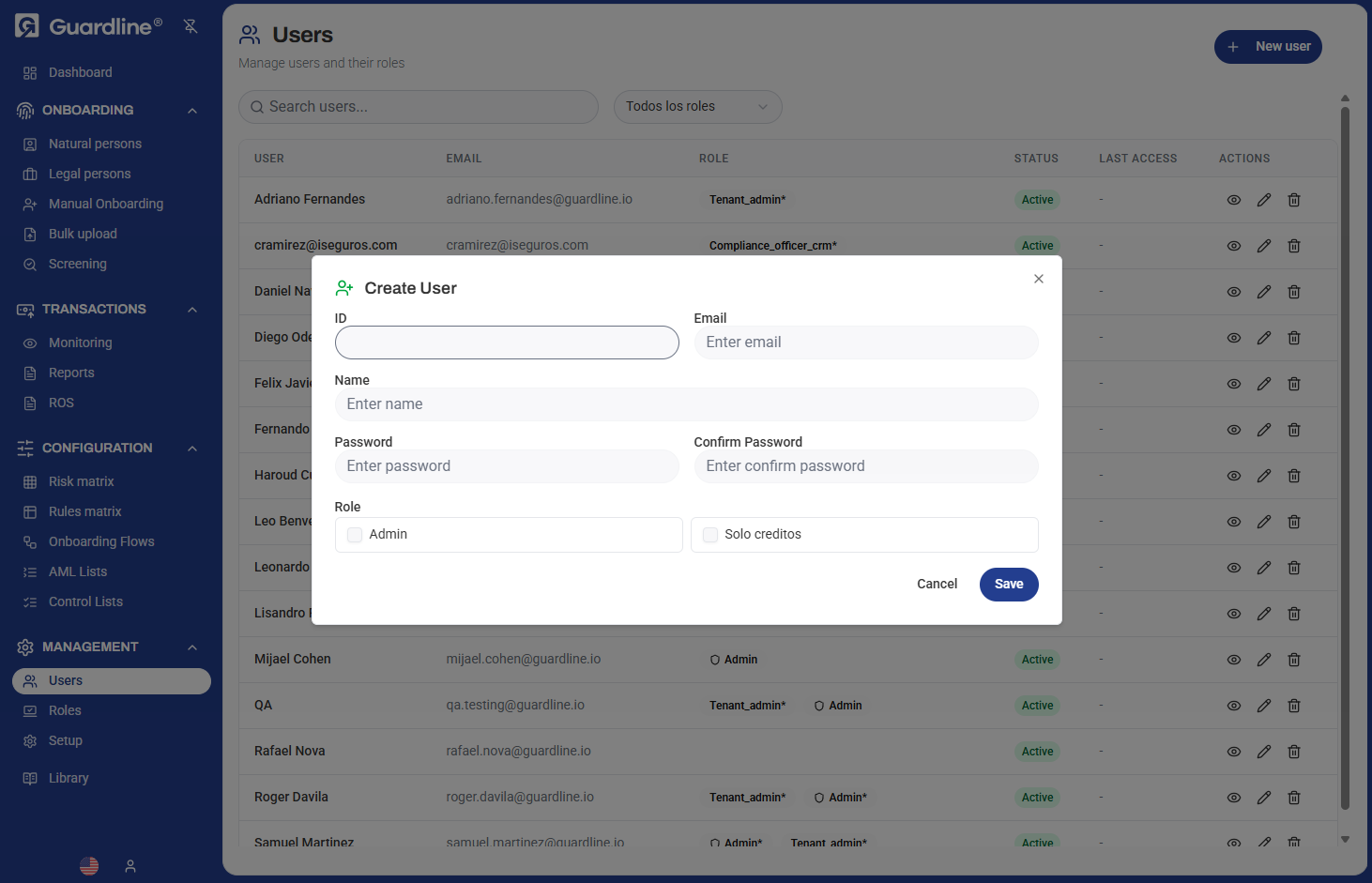Save the new user

1008,584
